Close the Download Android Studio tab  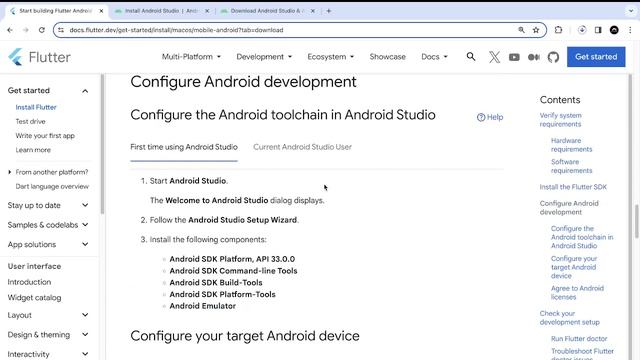pyautogui.click(x=313, y=11)
